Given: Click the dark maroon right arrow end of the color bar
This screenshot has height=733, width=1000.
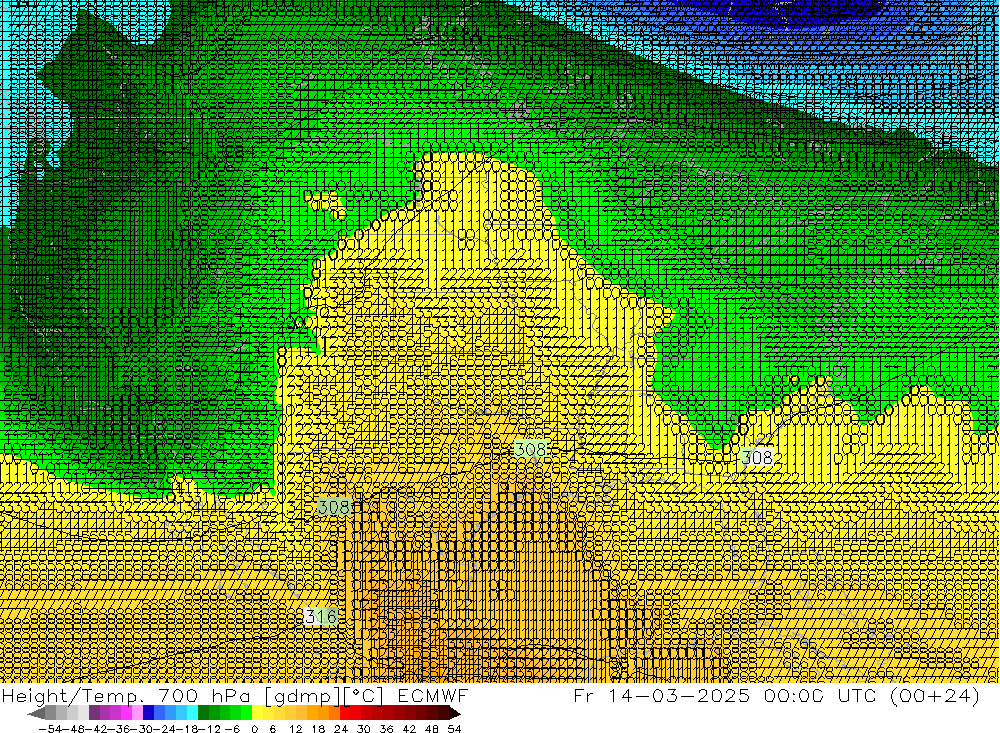Looking at the screenshot, I should click(455, 713).
